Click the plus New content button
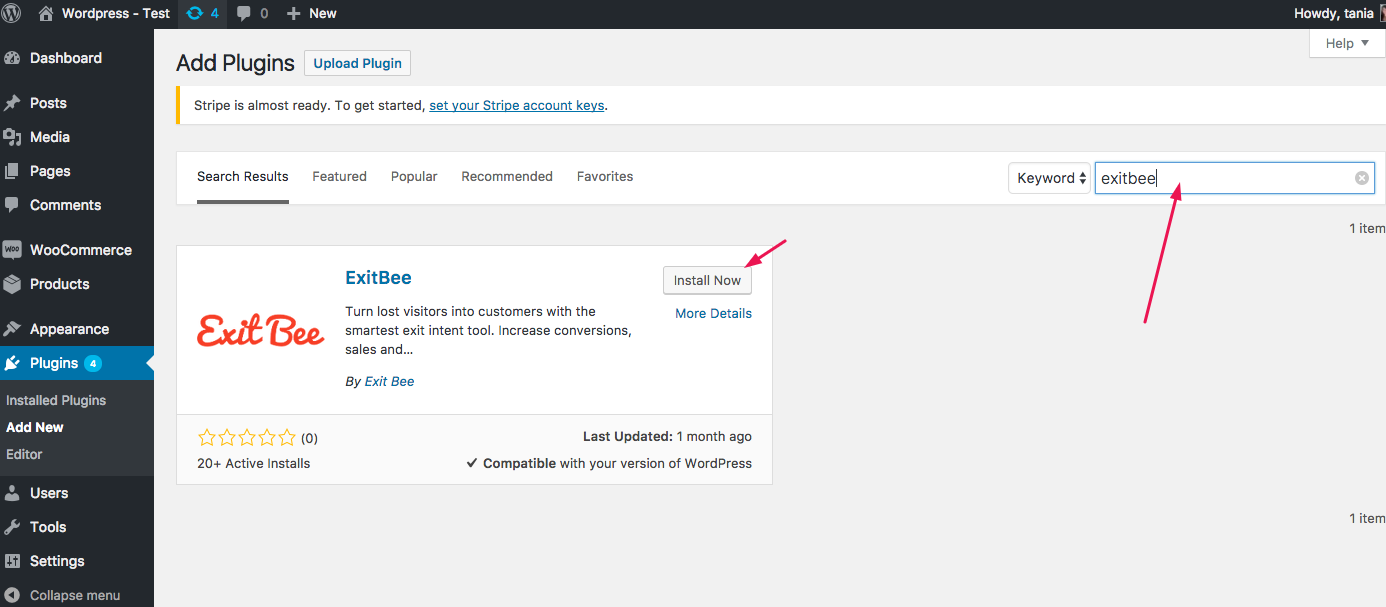 (x=311, y=13)
